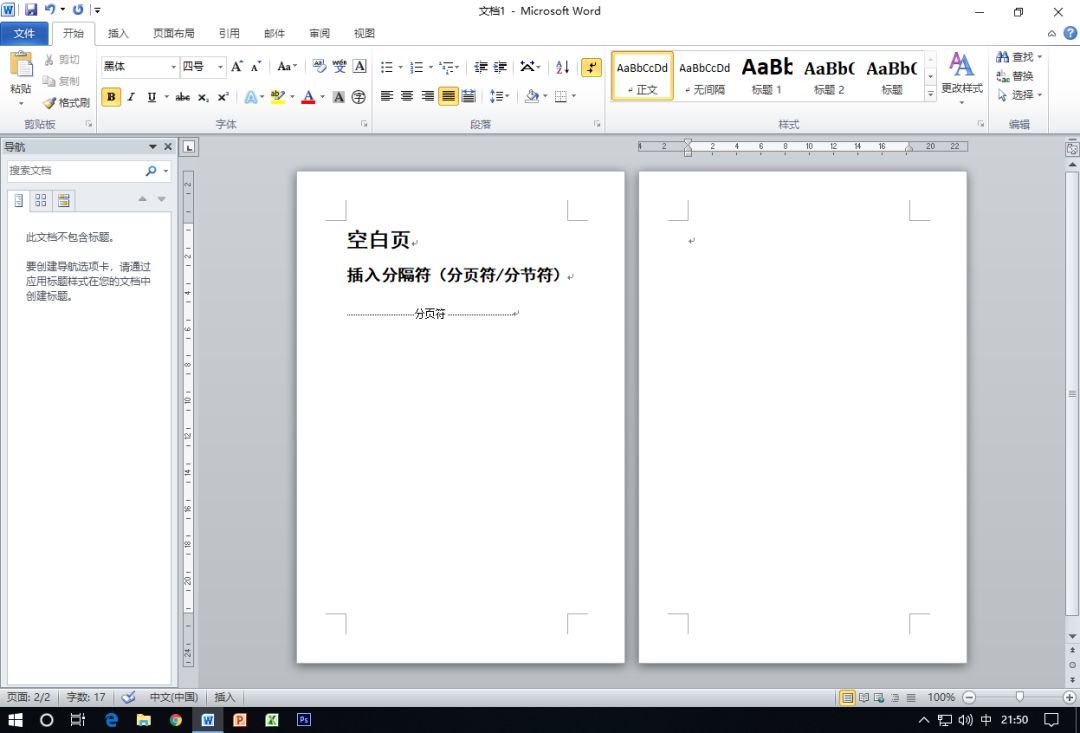Toggle the justify alignment button
The height and width of the screenshot is (733, 1080).
[x=448, y=96]
